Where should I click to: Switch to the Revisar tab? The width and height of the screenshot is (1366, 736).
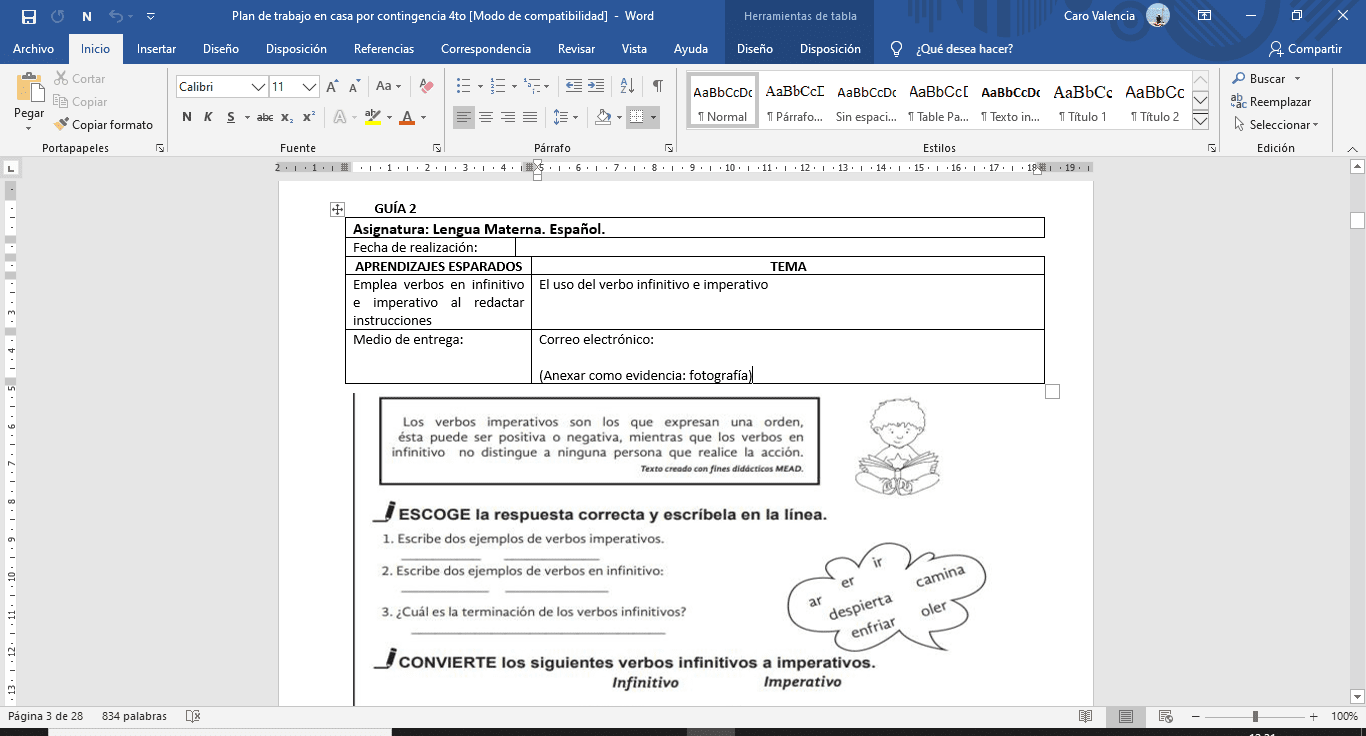576,49
